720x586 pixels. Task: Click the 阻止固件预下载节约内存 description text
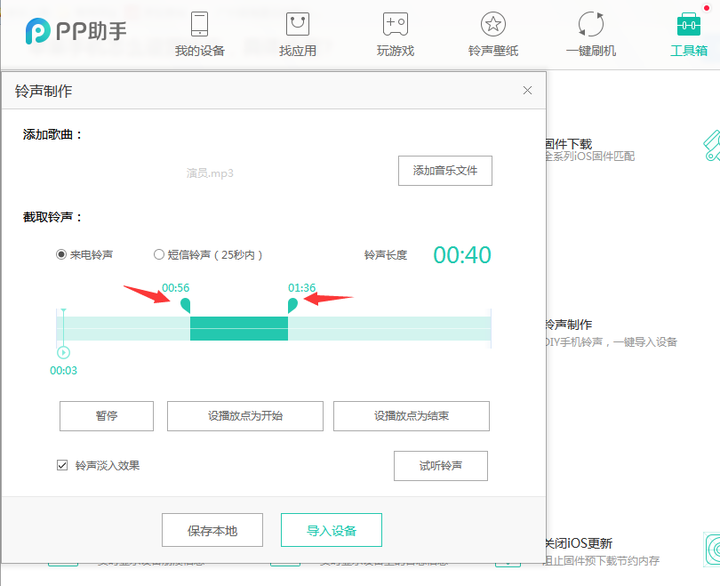(602, 561)
